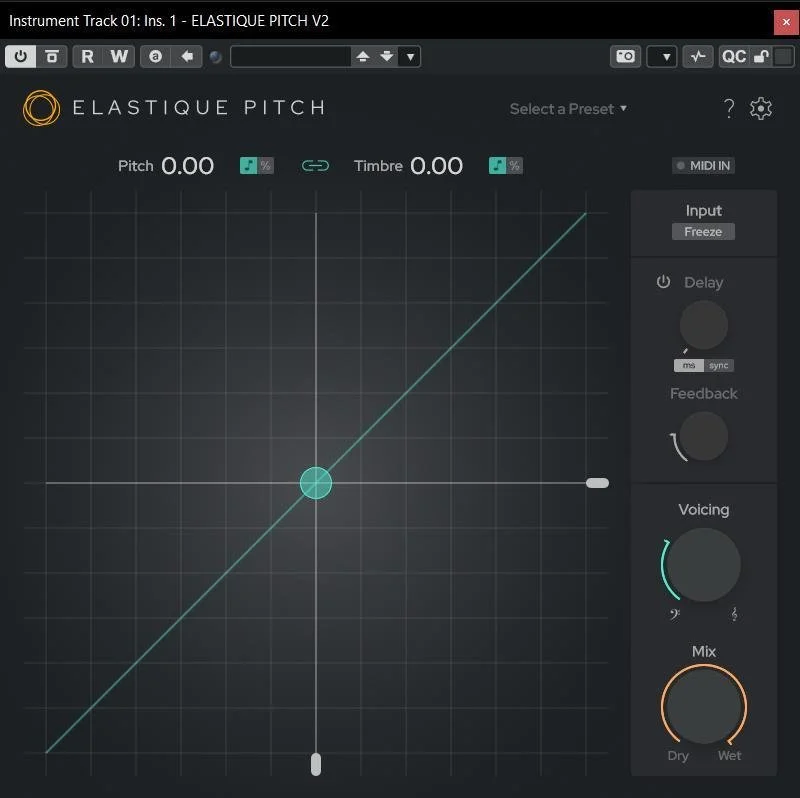This screenshot has height=798, width=800.
Task: Click the teal XY pad handle
Action: (316, 483)
